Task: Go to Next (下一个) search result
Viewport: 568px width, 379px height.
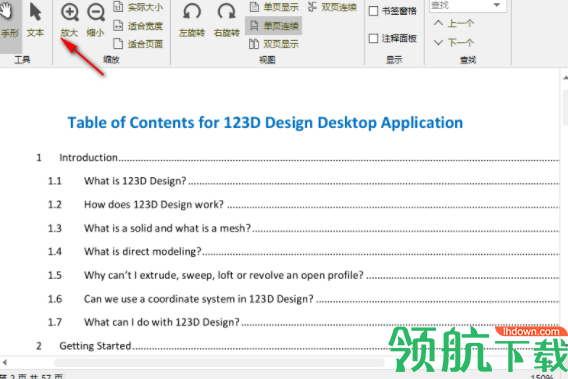Action: [x=454, y=43]
